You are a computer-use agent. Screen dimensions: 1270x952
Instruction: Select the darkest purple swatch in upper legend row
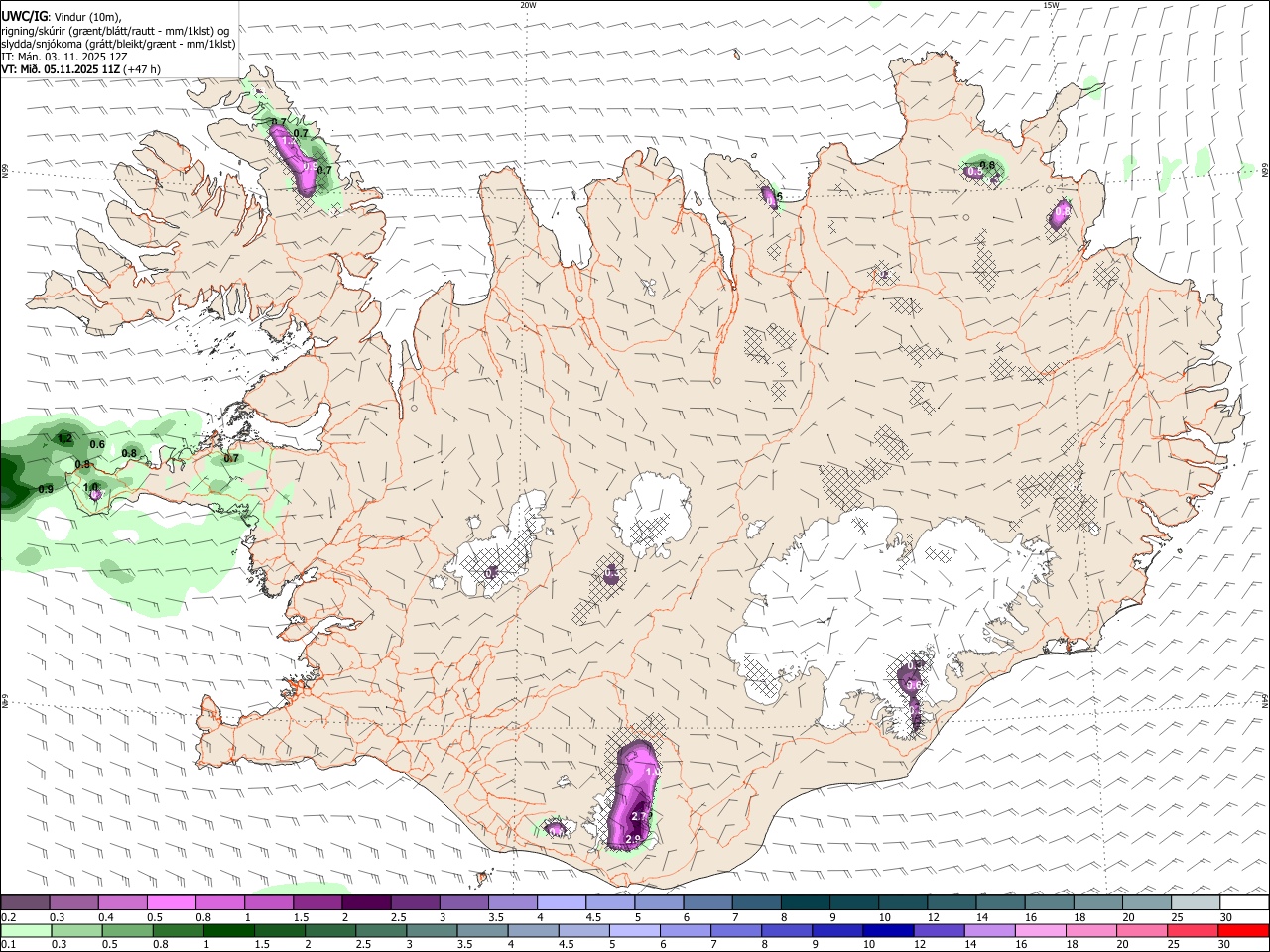(365, 903)
